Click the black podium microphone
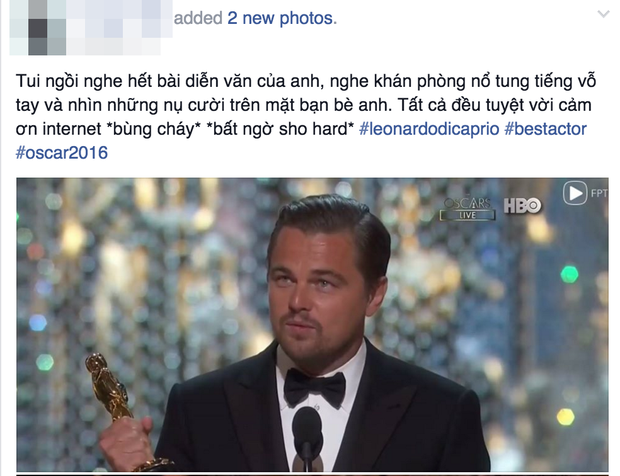620x476 pixels. click(307, 437)
